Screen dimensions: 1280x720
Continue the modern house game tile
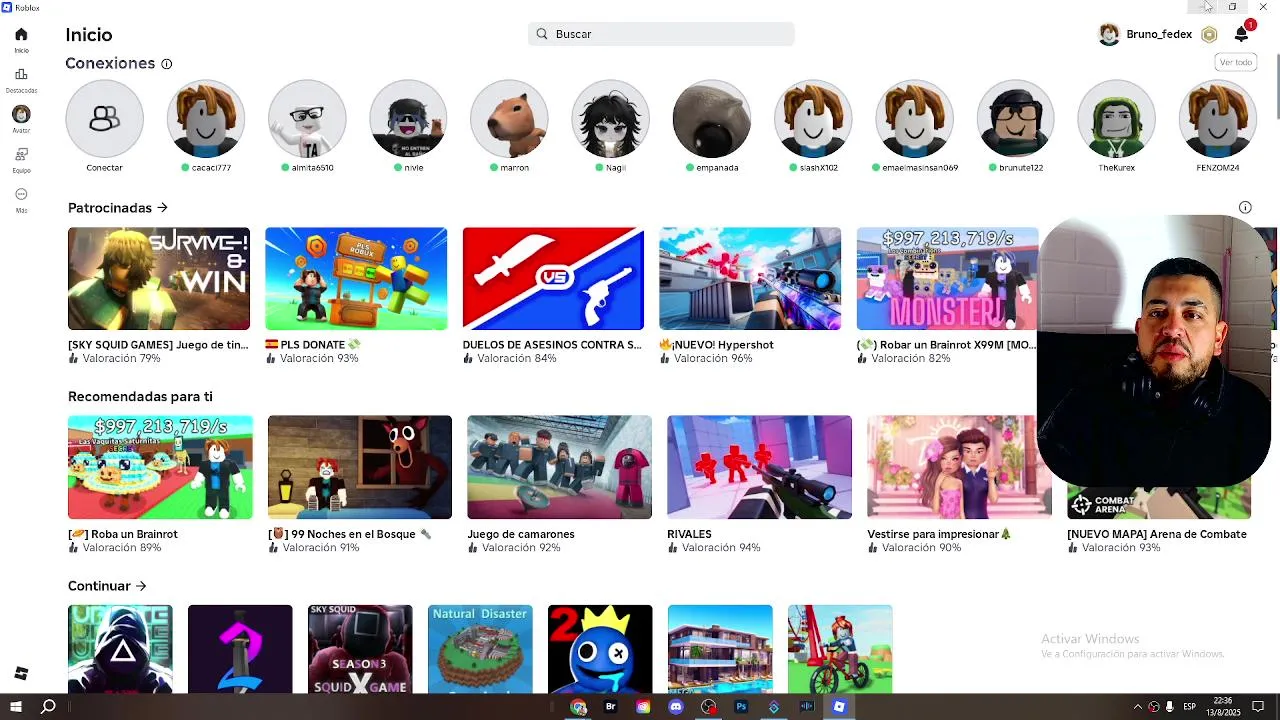pyautogui.click(x=720, y=649)
